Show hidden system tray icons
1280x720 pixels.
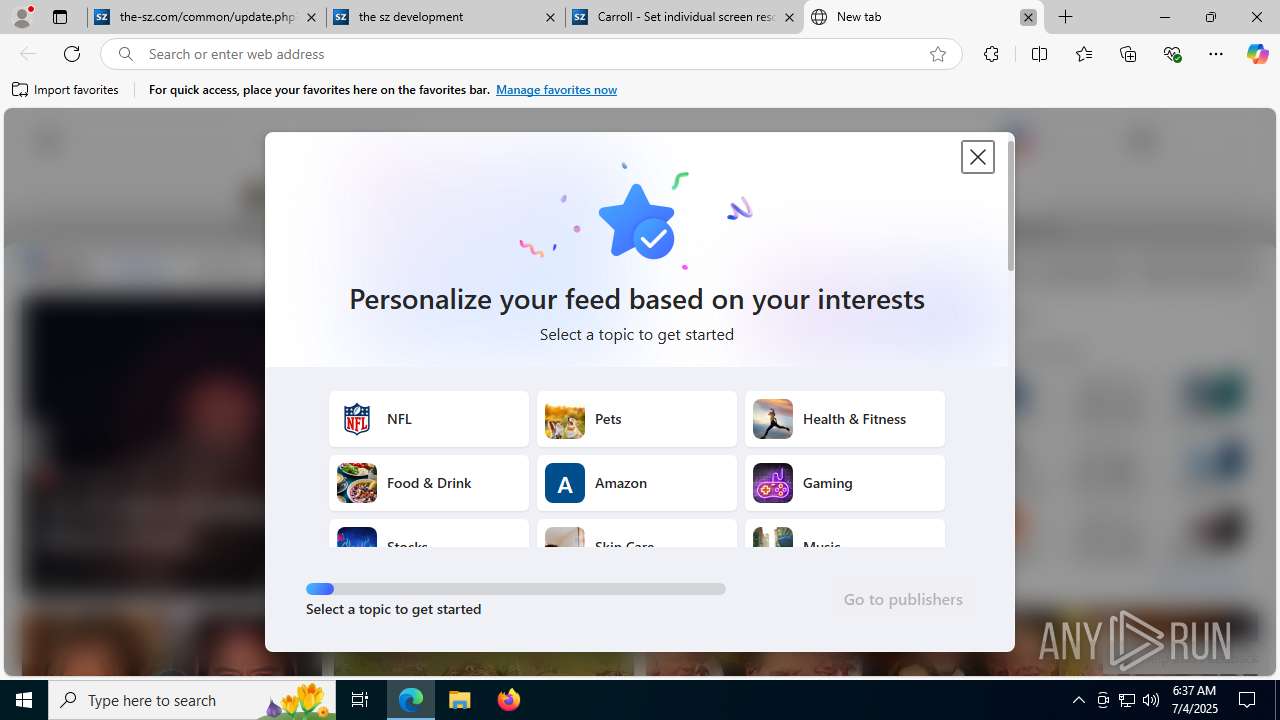pyautogui.click(x=1078, y=700)
